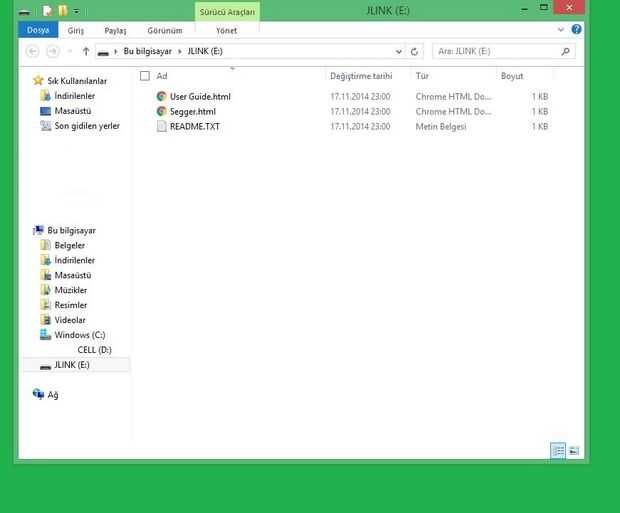The height and width of the screenshot is (513, 620).
Task: Go up one folder level
Action: click(86, 51)
